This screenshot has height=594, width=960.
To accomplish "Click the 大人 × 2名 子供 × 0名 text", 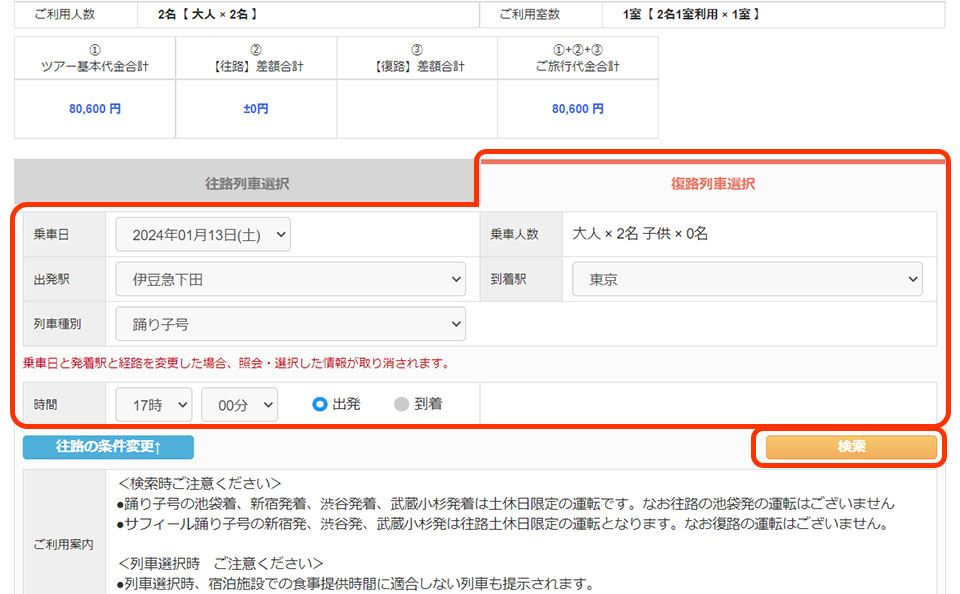I will [640, 234].
